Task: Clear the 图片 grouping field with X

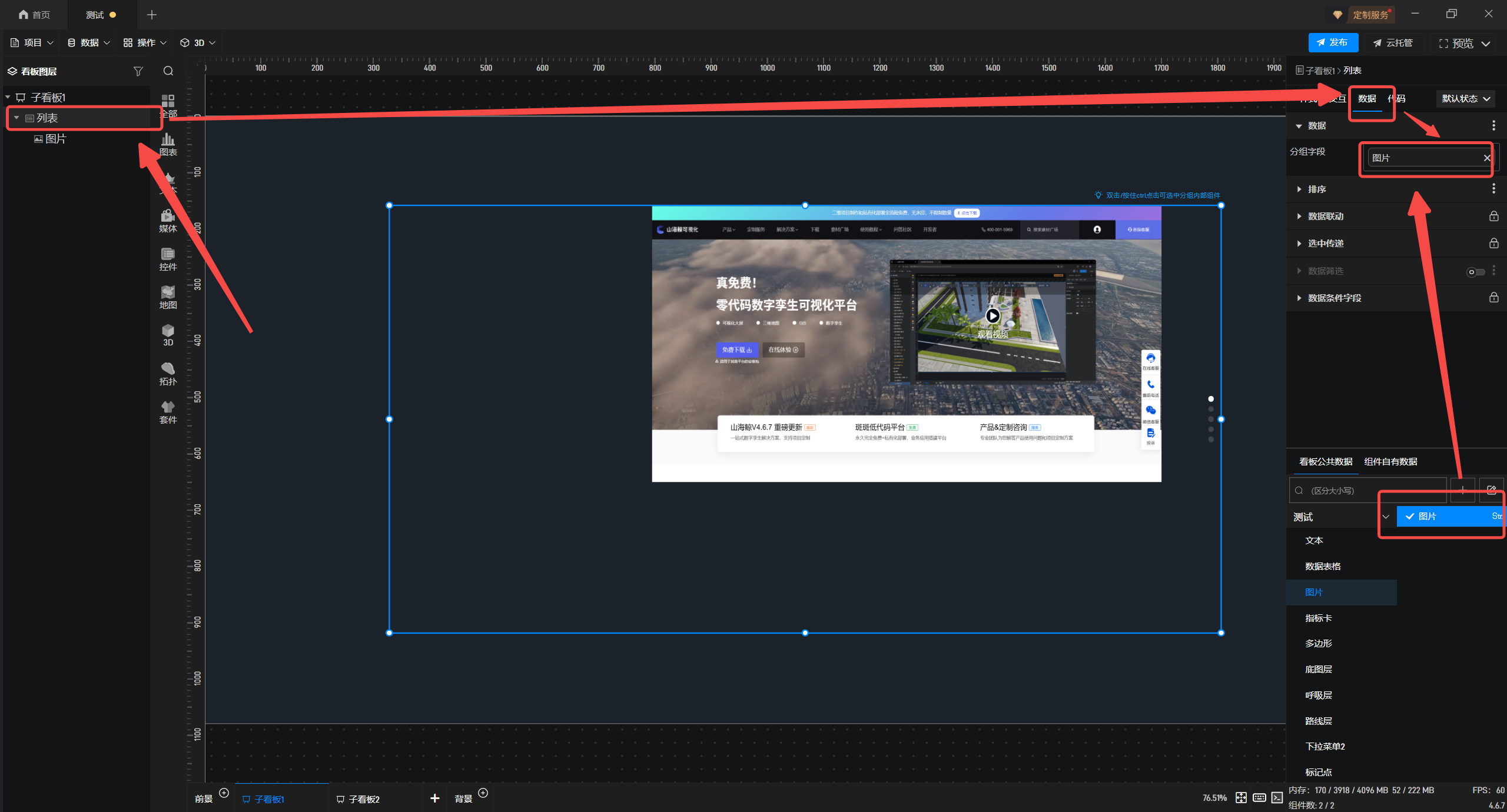Action: [1487, 158]
